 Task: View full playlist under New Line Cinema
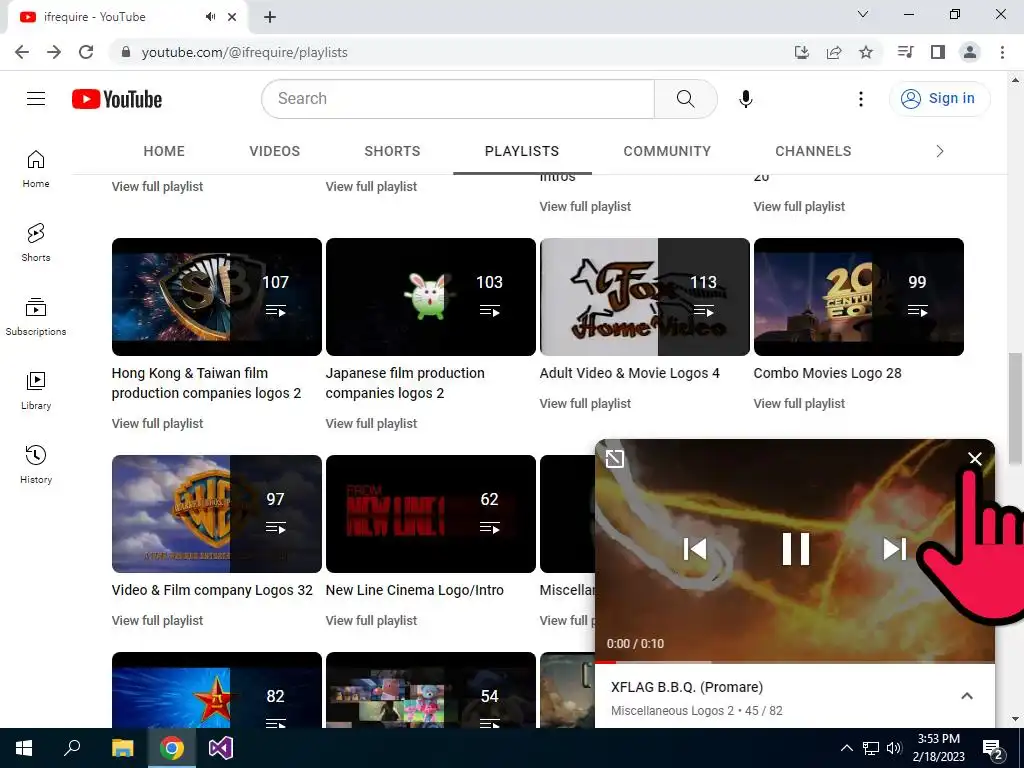tap(371, 620)
